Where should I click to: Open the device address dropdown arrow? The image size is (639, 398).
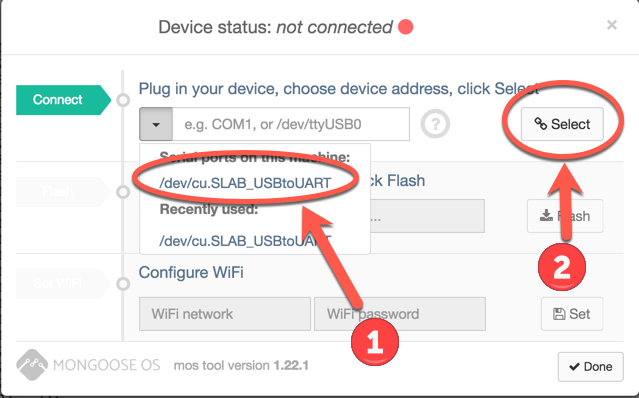coord(156,124)
